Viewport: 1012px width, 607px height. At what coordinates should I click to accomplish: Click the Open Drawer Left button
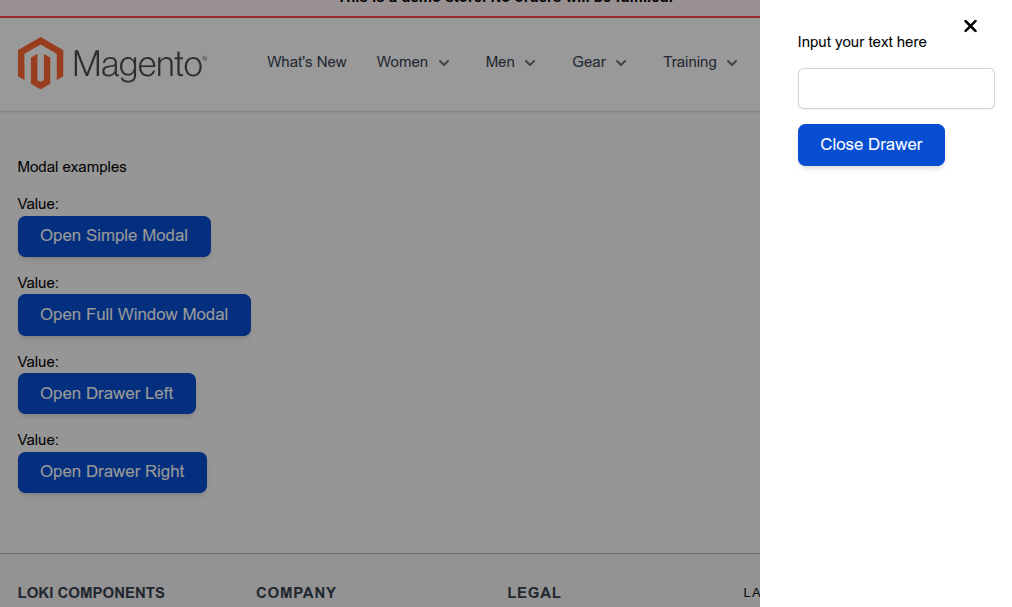[x=107, y=393]
